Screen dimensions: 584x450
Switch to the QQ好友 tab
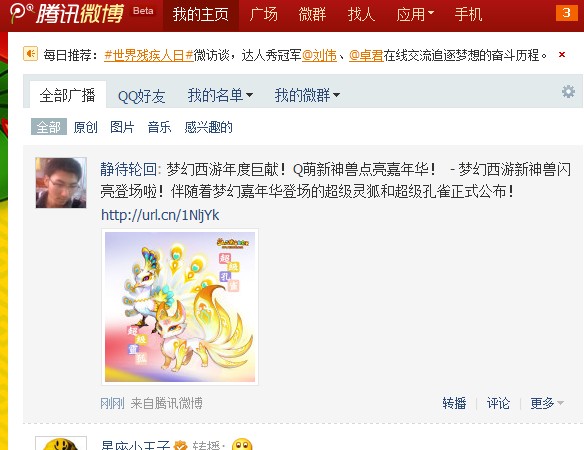(x=142, y=96)
